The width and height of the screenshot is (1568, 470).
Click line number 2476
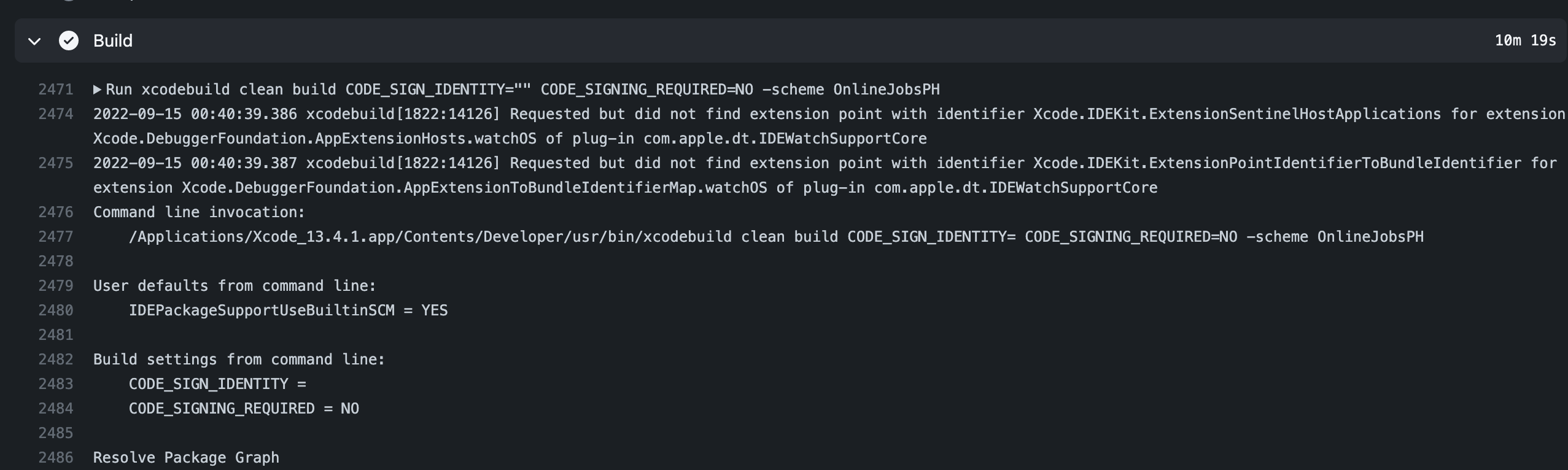click(56, 212)
